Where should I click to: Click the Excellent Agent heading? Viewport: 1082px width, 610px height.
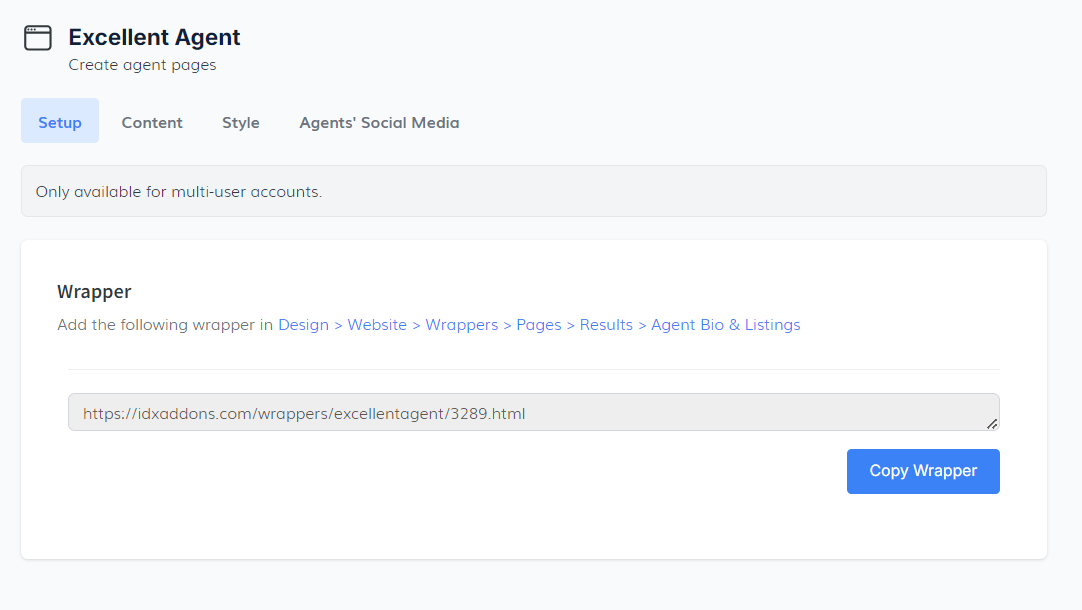coord(154,37)
